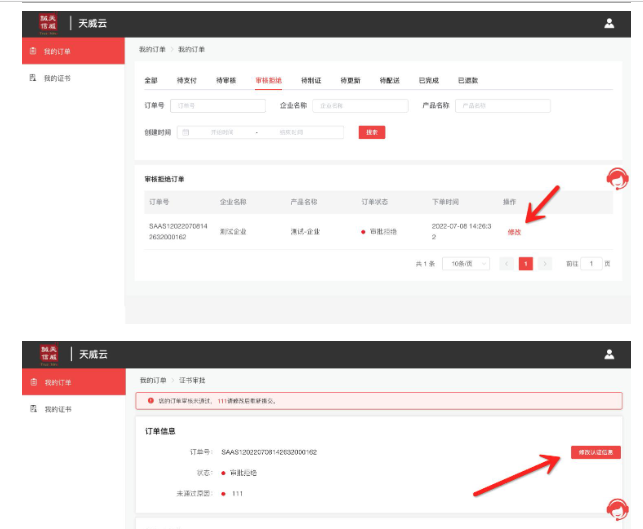Switch to the 待审核 tab
The image size is (643, 529).
[225, 79]
